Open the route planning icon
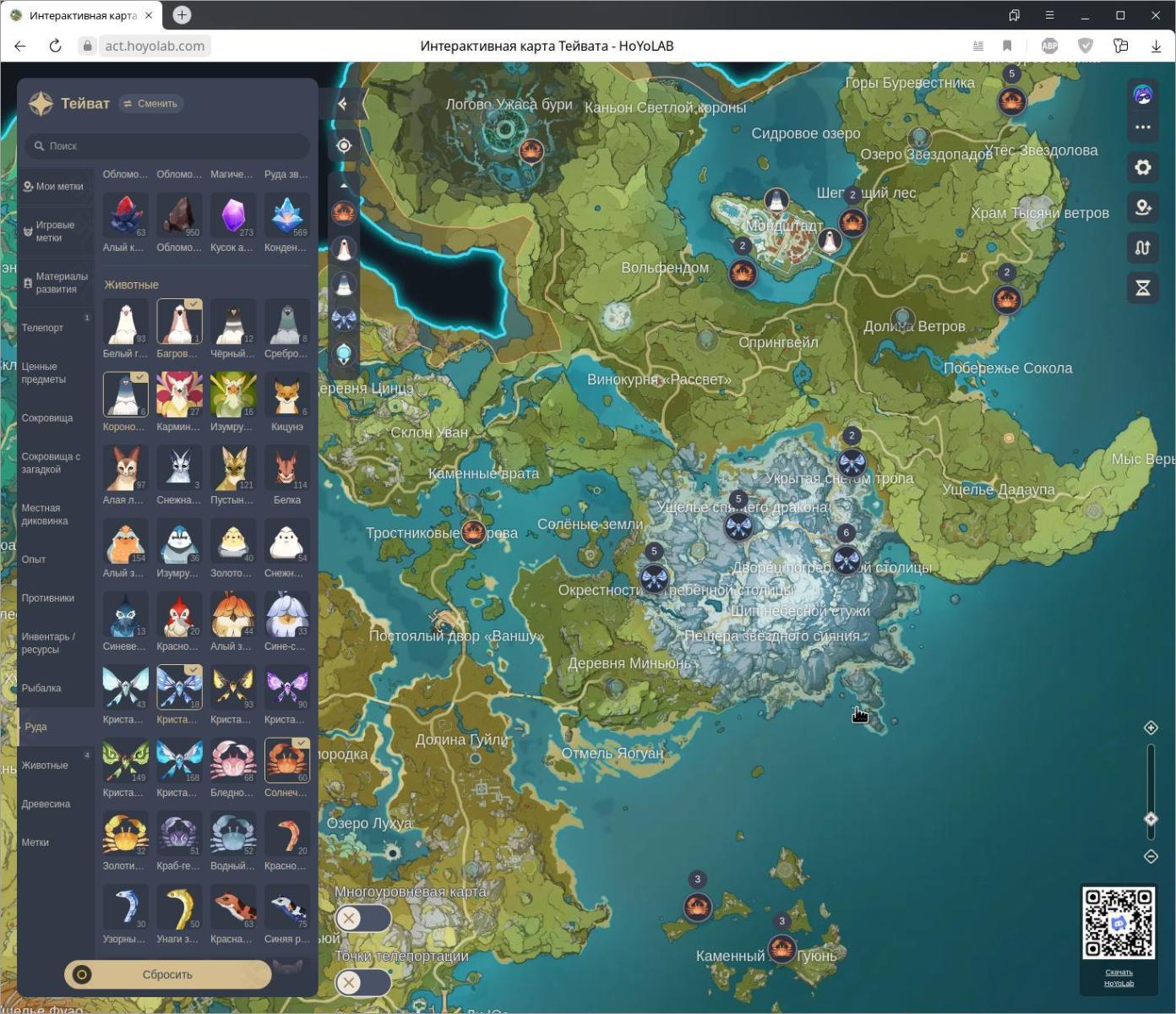 pyautogui.click(x=1143, y=248)
